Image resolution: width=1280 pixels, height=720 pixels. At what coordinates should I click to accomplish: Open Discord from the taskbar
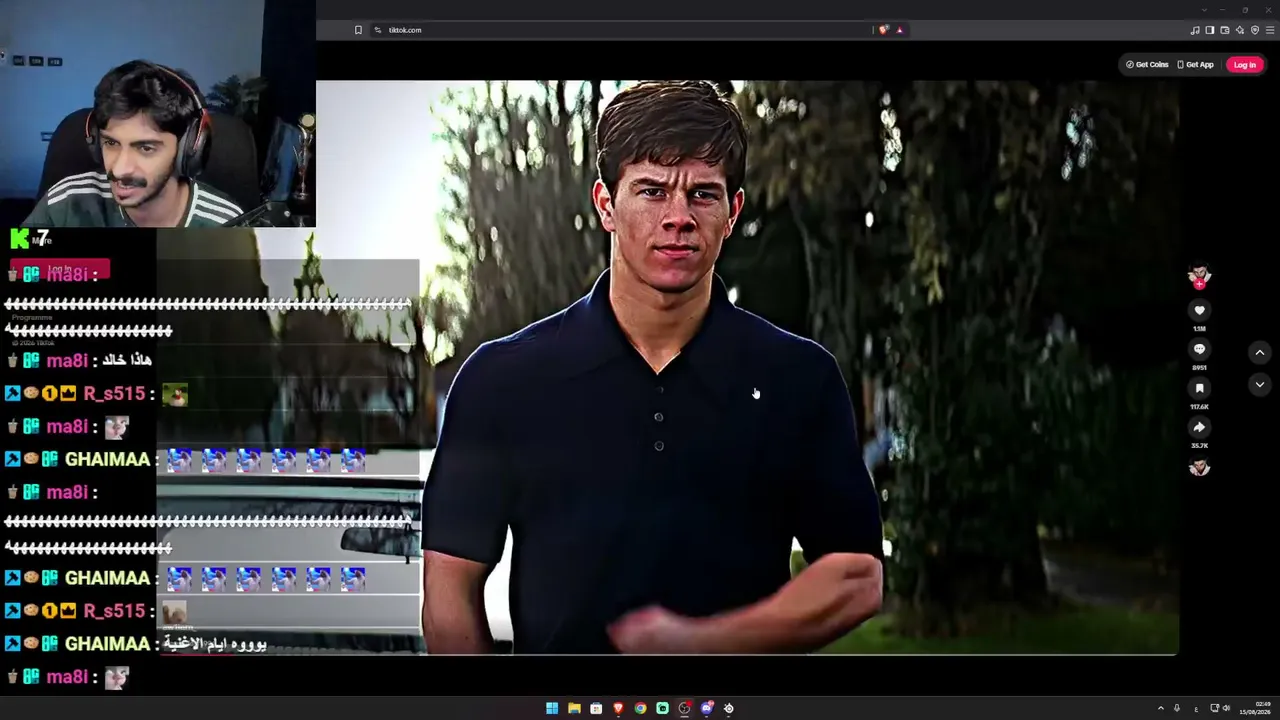[x=707, y=708]
